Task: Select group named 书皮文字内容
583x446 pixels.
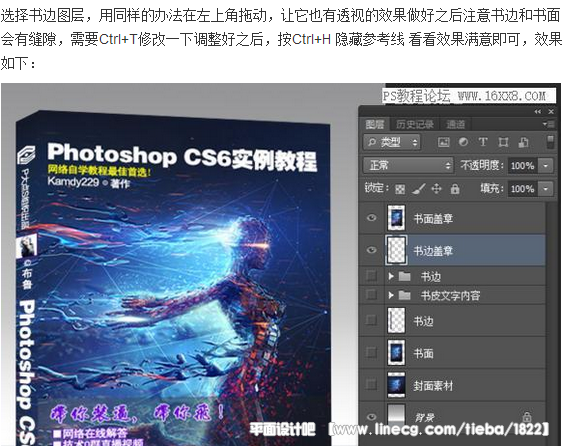Action: pos(450,295)
